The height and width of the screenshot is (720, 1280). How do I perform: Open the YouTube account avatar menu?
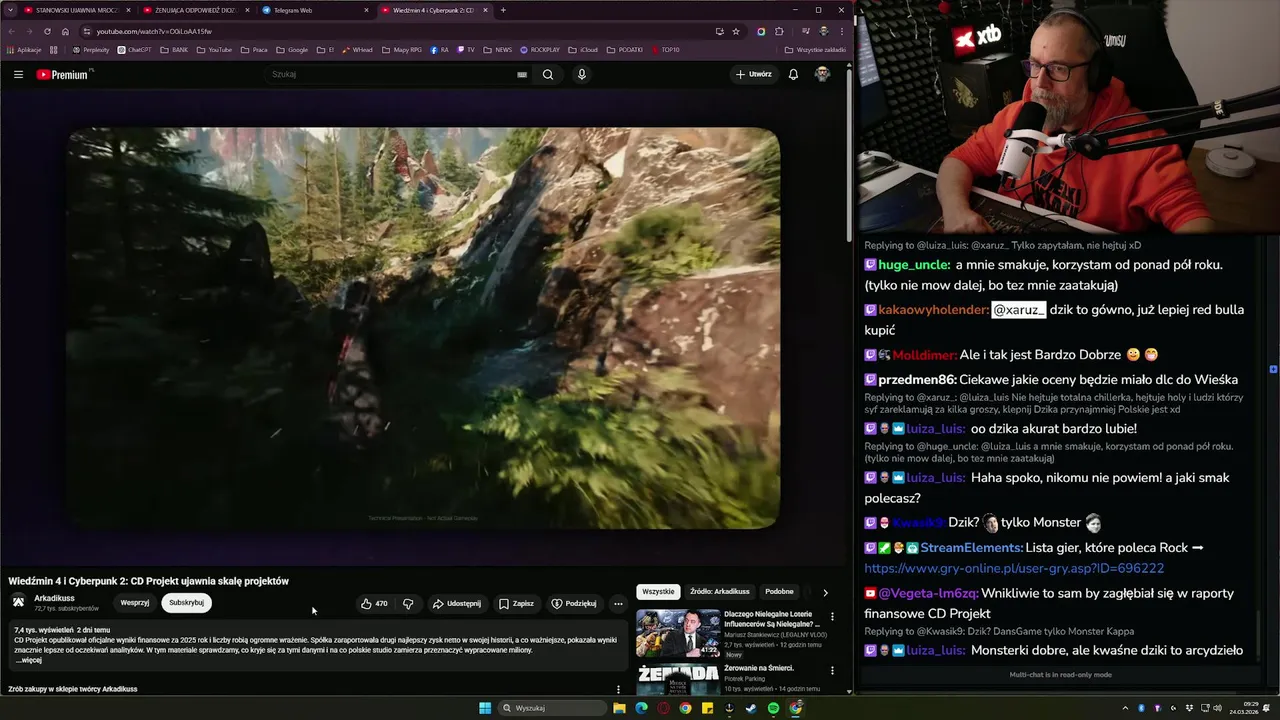pyautogui.click(x=822, y=74)
